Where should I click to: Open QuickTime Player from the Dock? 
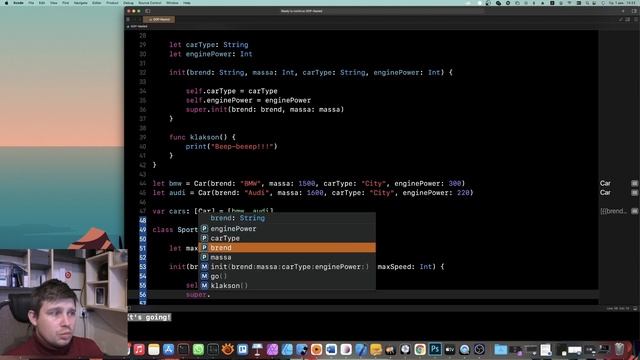tap(464, 349)
